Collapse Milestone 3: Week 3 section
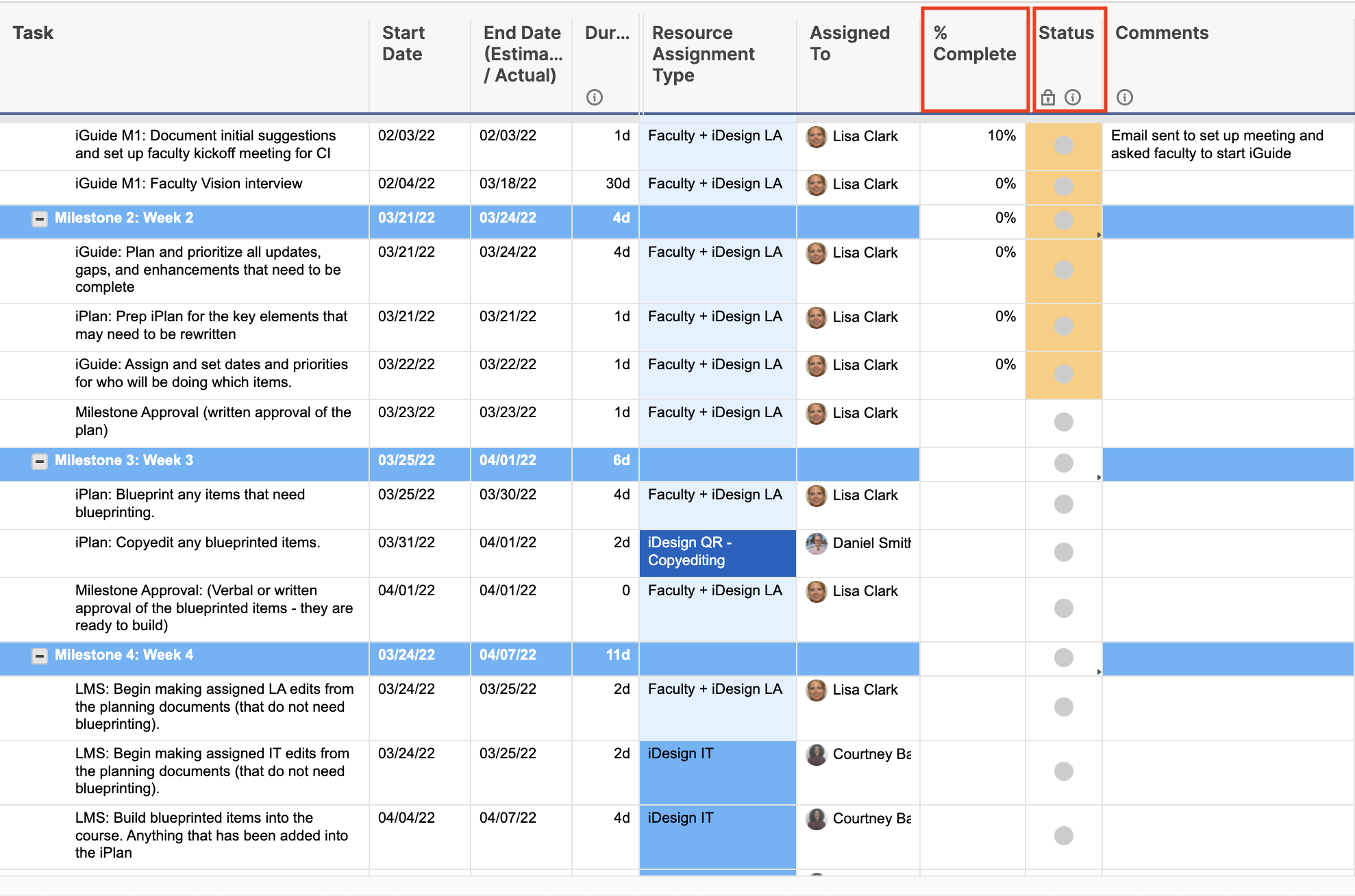Screen dimensions: 1355x896 coord(40,462)
